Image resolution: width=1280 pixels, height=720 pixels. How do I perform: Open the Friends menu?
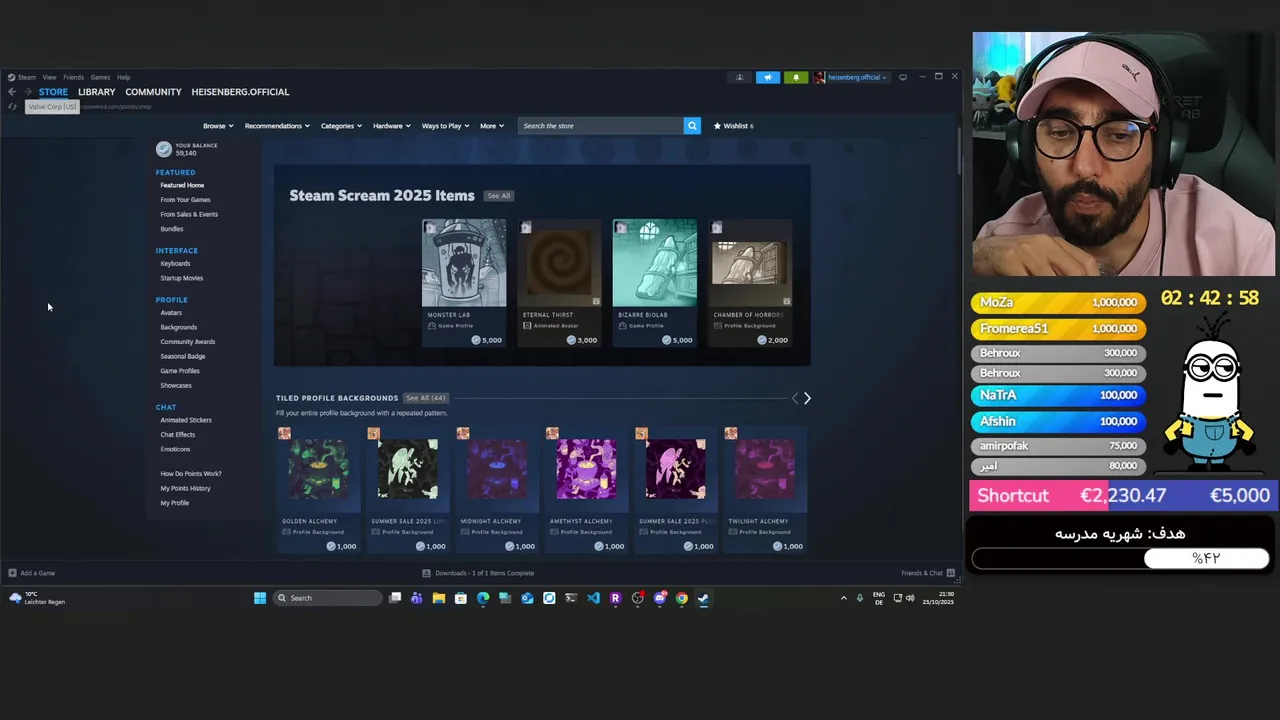coord(73,77)
